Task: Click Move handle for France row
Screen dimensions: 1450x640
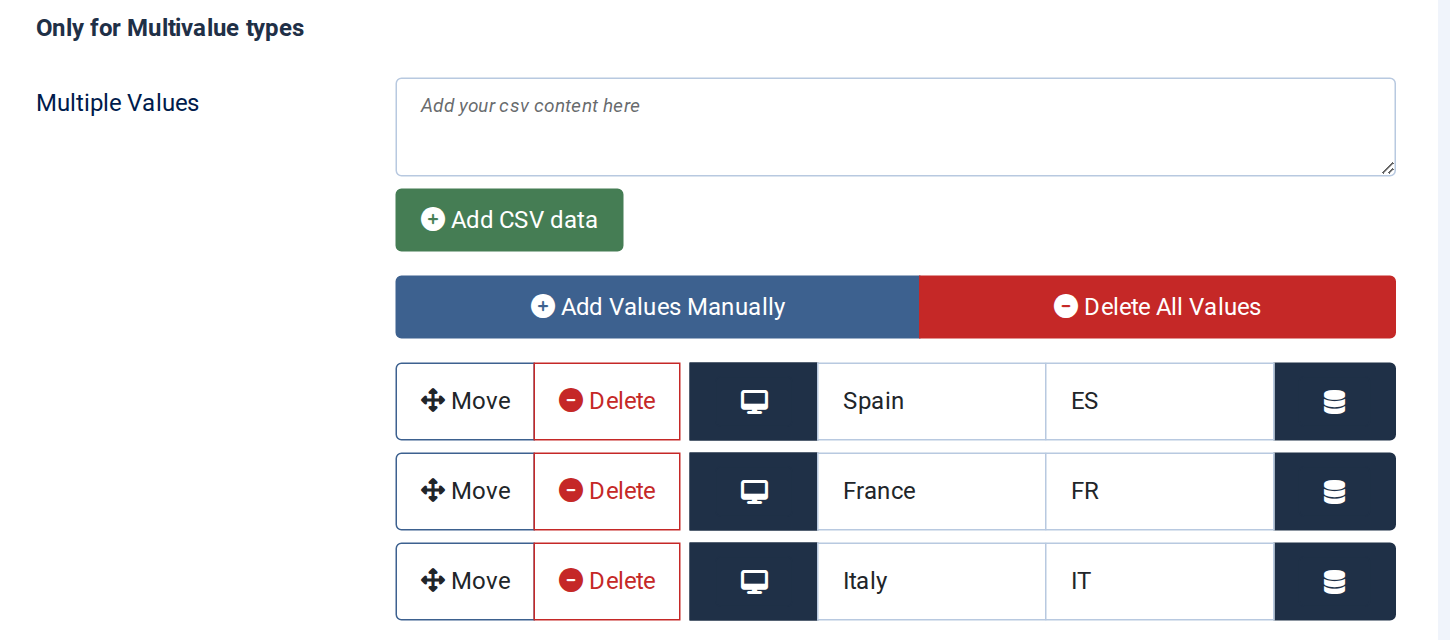Action: 465,491
